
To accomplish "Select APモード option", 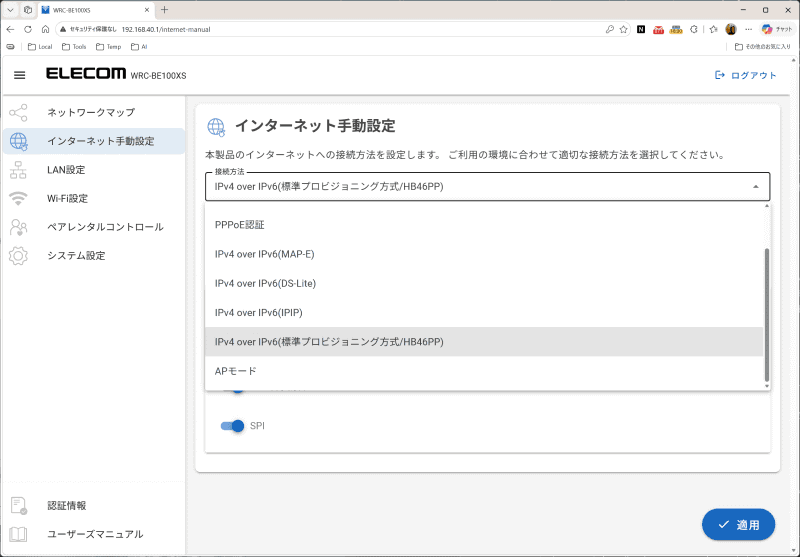I will (x=484, y=371).
